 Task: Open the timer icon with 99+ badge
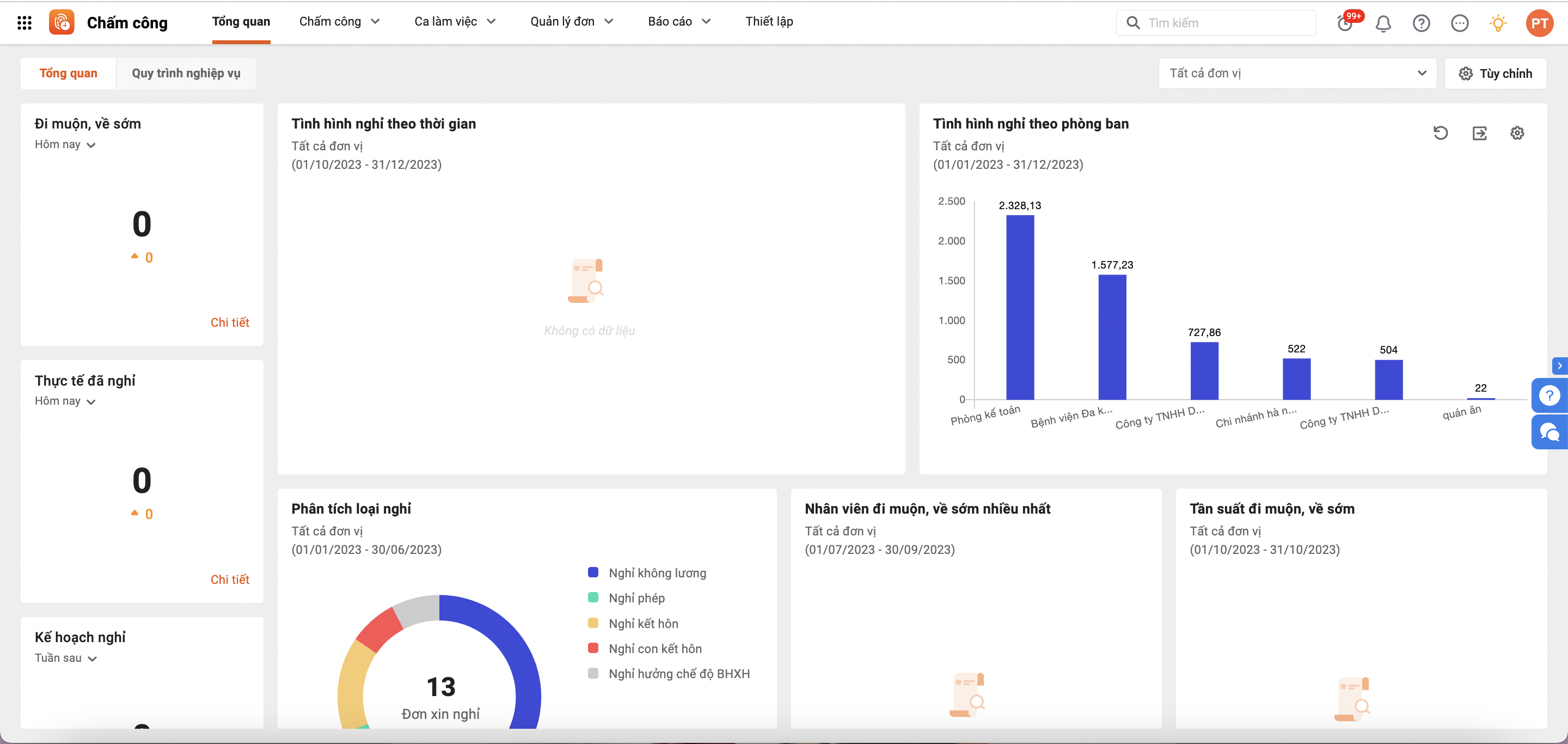point(1345,23)
